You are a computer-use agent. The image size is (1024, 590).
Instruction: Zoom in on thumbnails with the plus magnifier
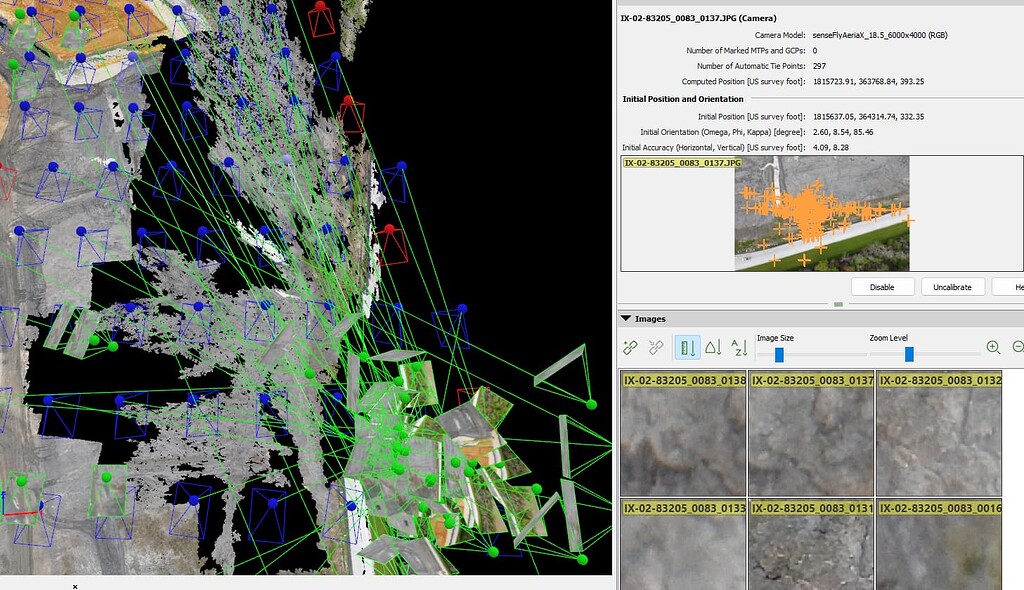pos(993,346)
